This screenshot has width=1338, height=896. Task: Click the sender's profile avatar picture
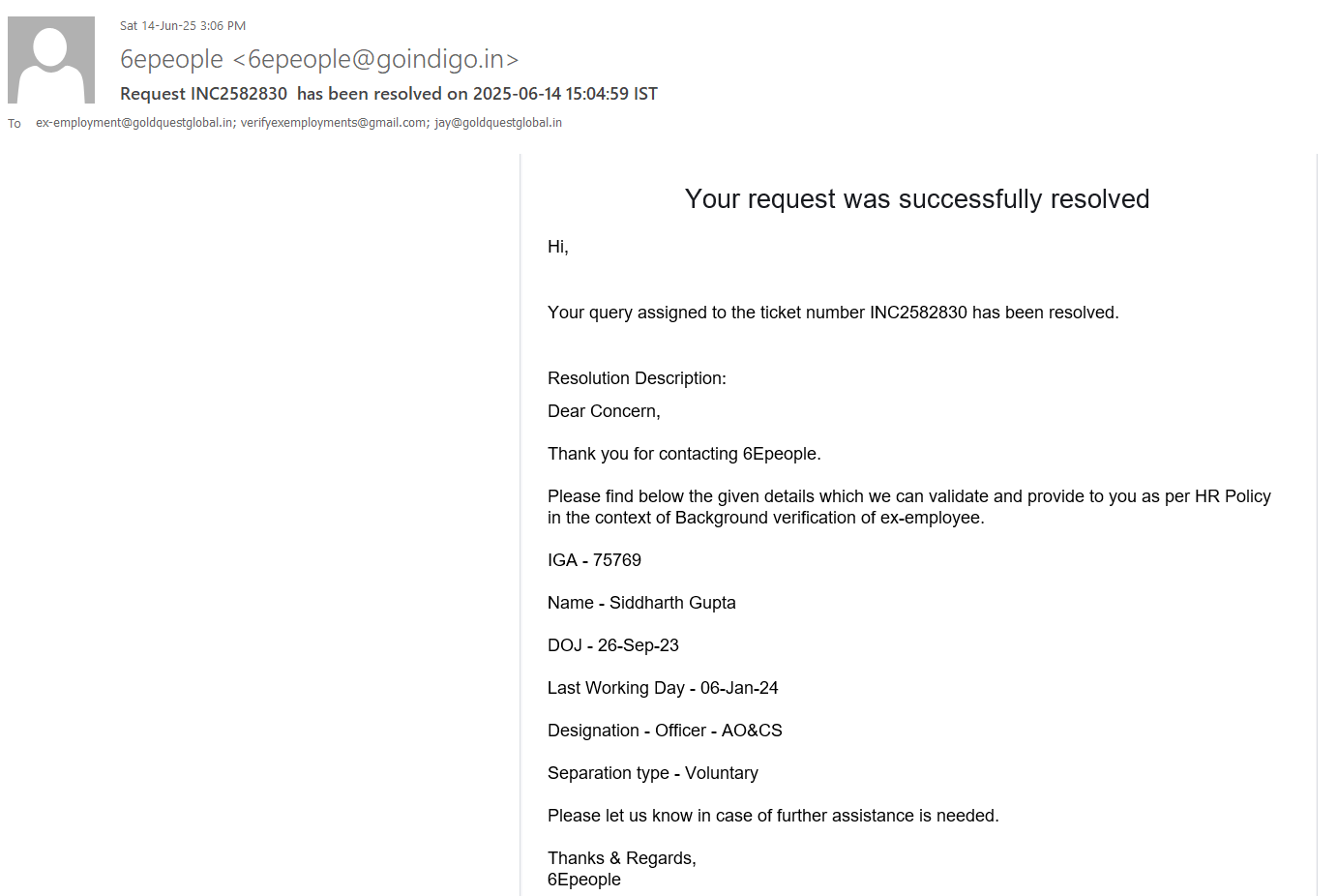point(51,60)
